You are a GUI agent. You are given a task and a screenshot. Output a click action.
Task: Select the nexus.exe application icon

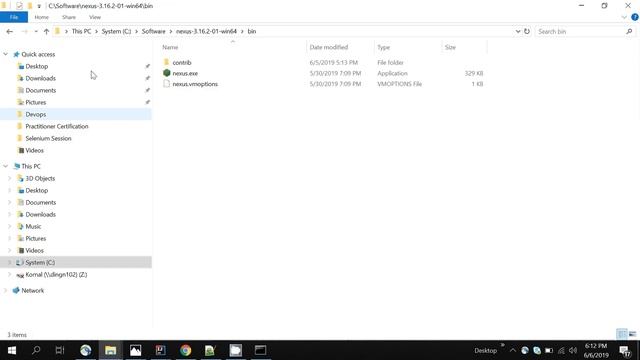click(x=167, y=73)
